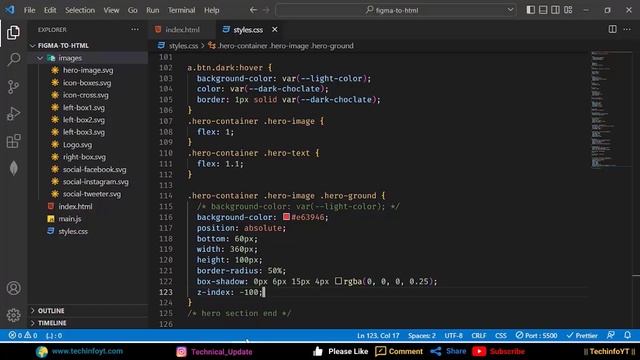Open the File menu
640x360 pixels.
29,10
